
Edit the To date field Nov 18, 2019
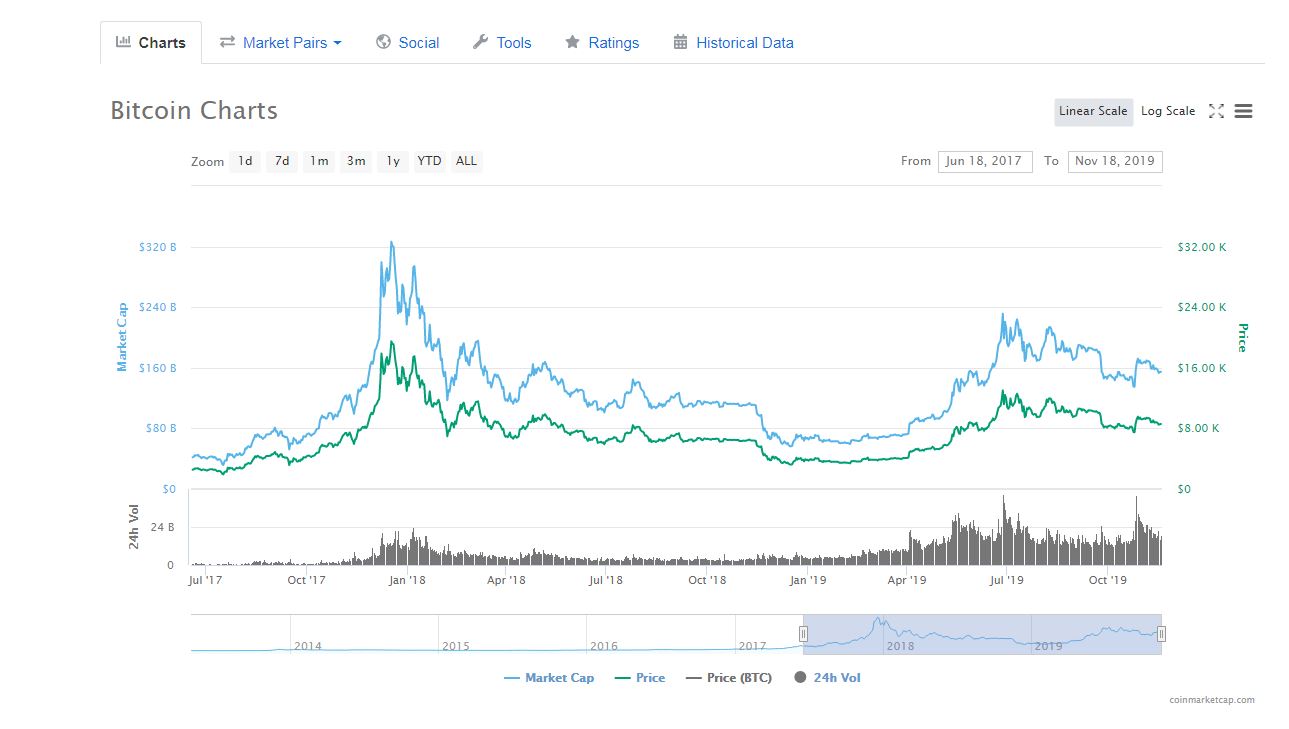click(x=1115, y=161)
